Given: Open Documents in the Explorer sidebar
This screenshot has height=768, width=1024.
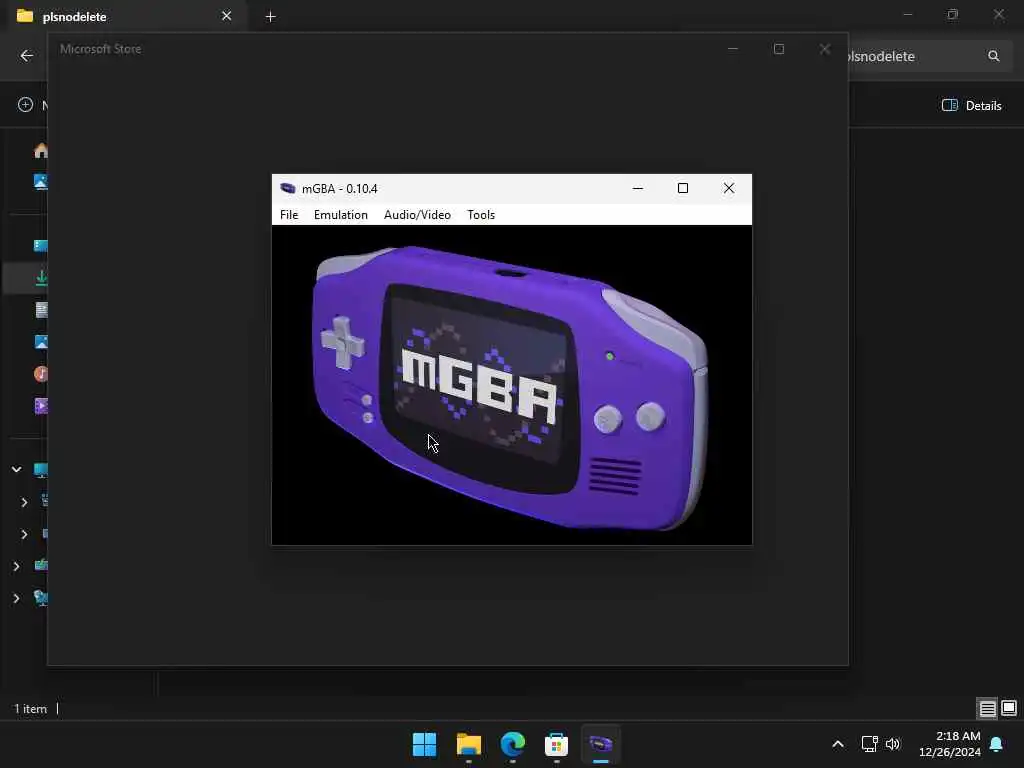Looking at the screenshot, I should coord(40,310).
